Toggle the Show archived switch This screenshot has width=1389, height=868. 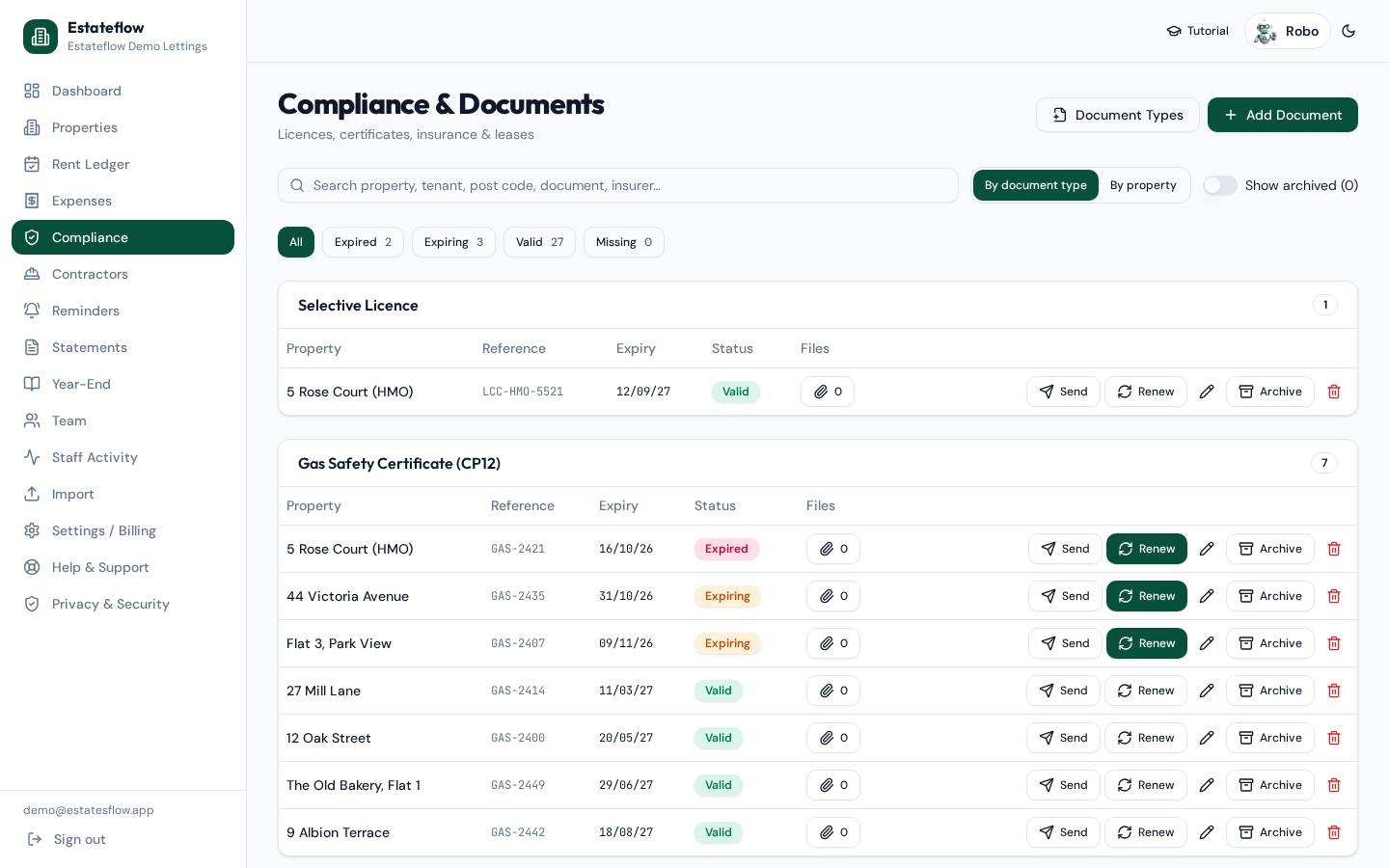tap(1220, 185)
